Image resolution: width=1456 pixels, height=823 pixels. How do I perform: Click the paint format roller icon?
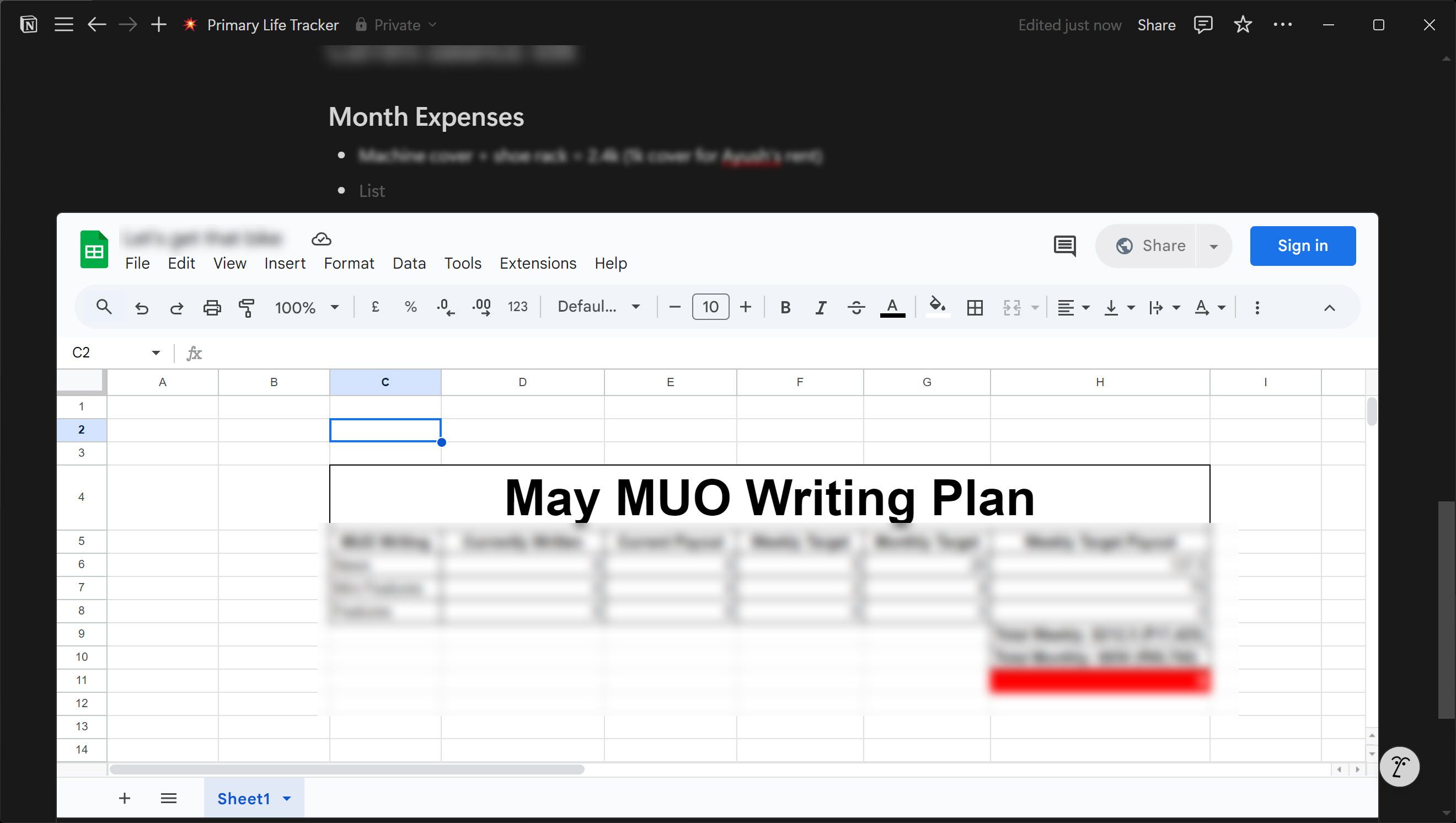tap(247, 307)
